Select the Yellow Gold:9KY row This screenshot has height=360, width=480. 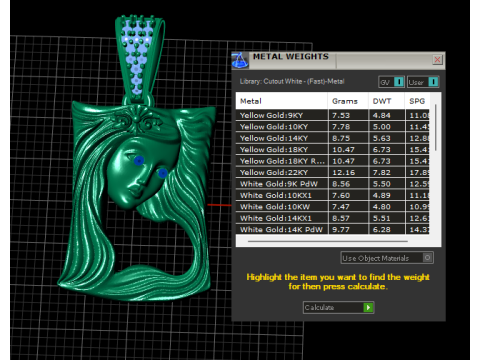[x=333, y=115]
